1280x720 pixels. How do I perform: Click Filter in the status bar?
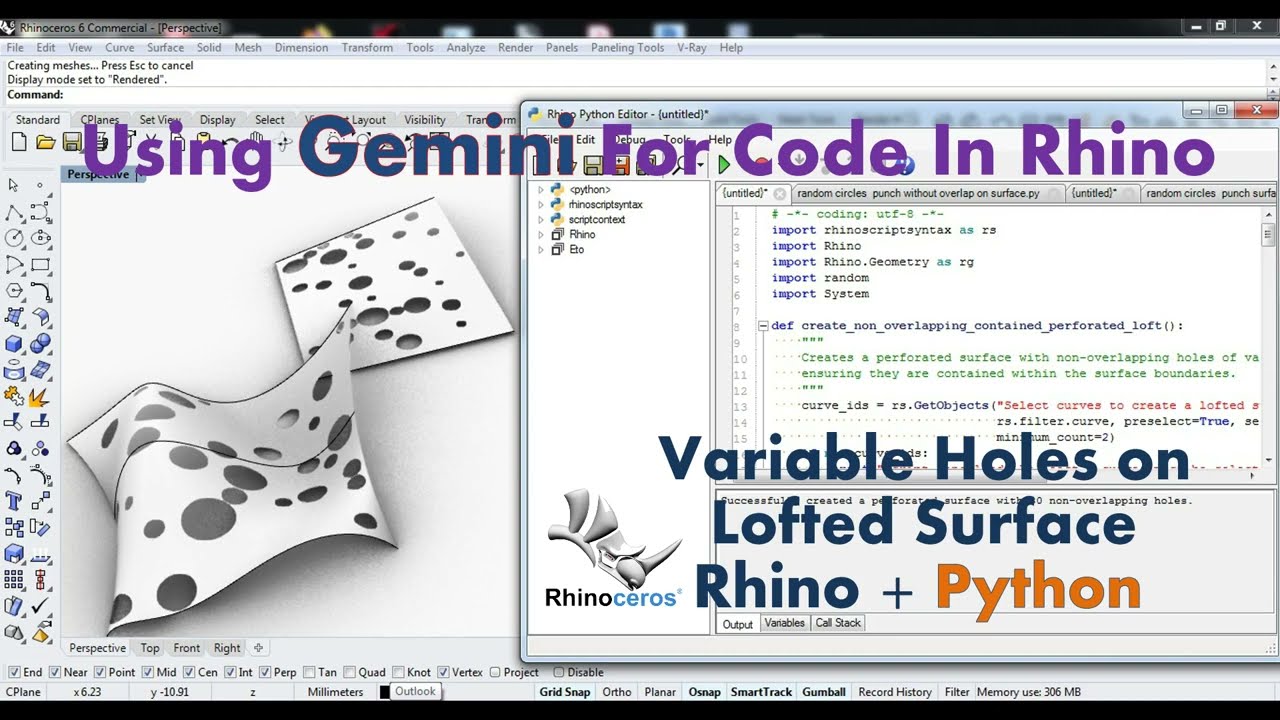(957, 692)
